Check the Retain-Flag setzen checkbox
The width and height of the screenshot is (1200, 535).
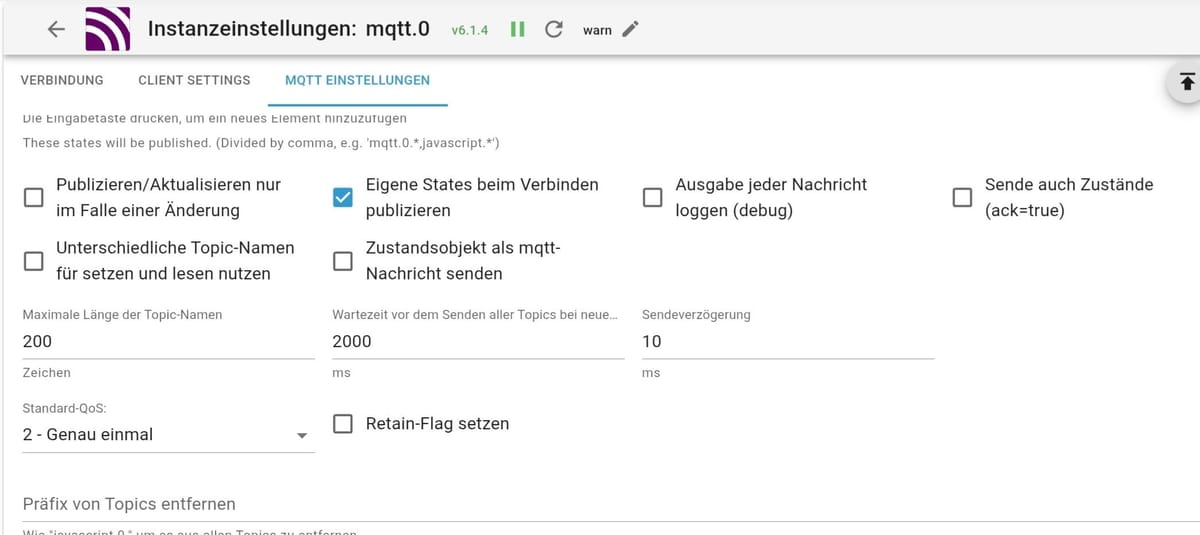coord(343,423)
